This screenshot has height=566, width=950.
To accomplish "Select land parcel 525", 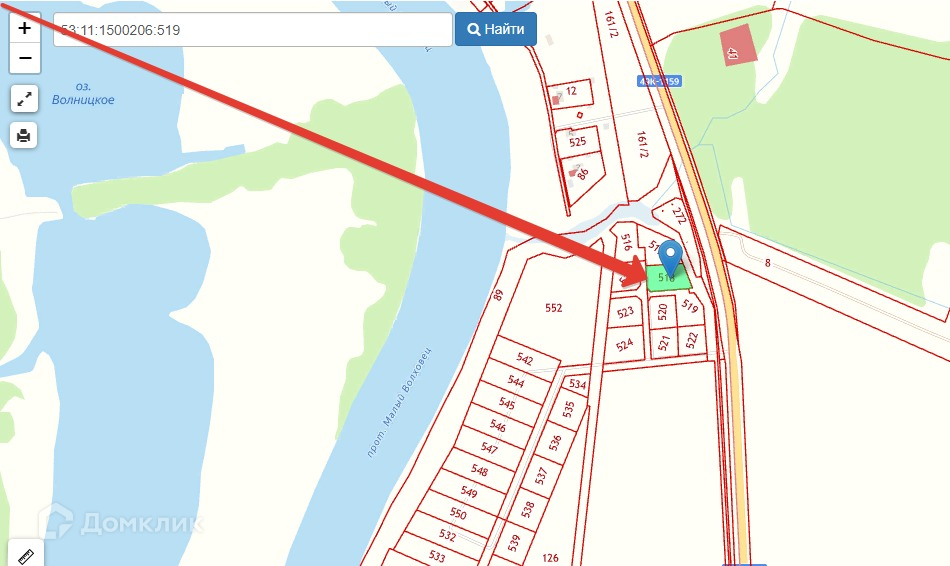I will coord(577,142).
